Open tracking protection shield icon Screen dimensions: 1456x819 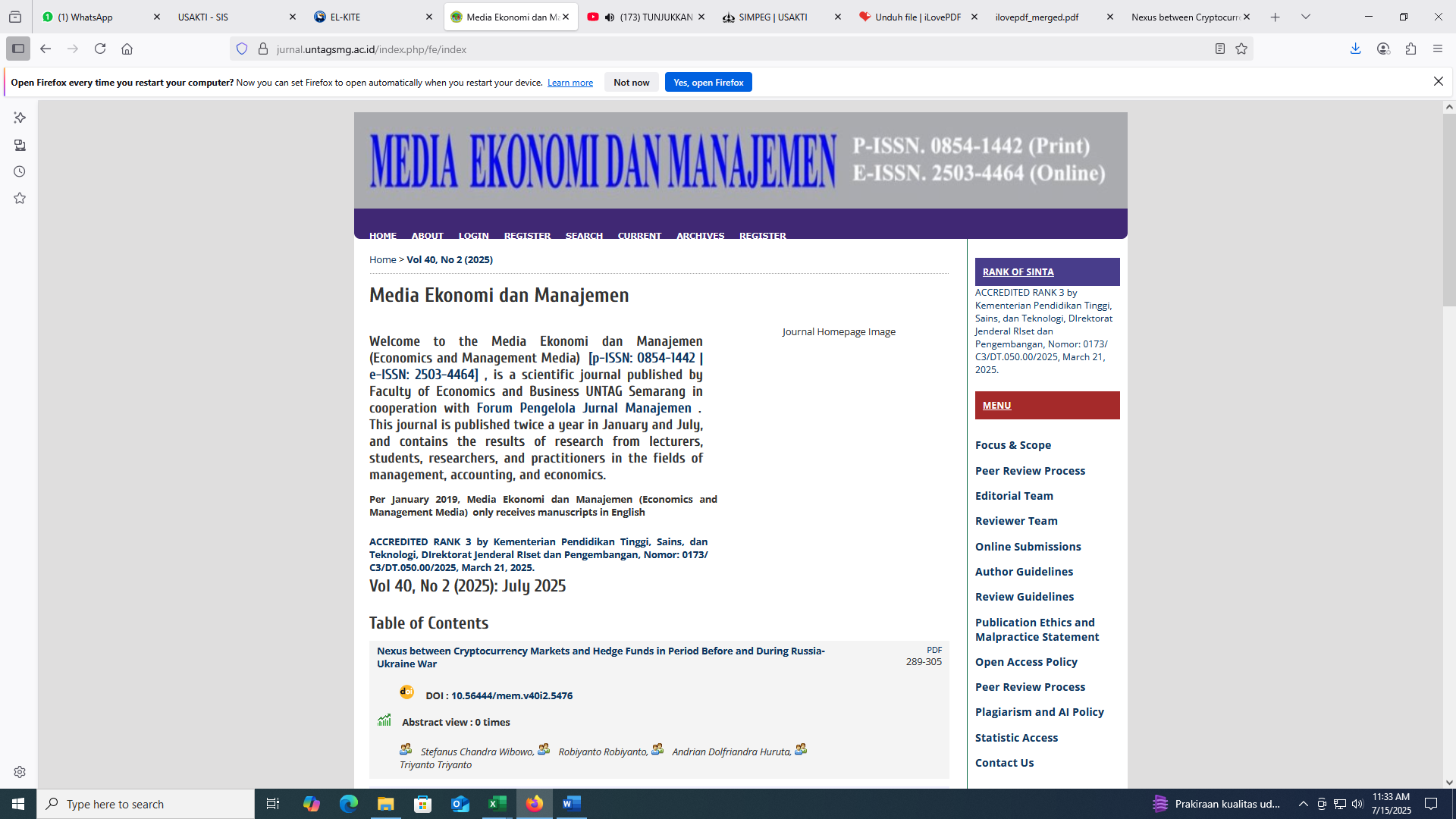coord(242,49)
